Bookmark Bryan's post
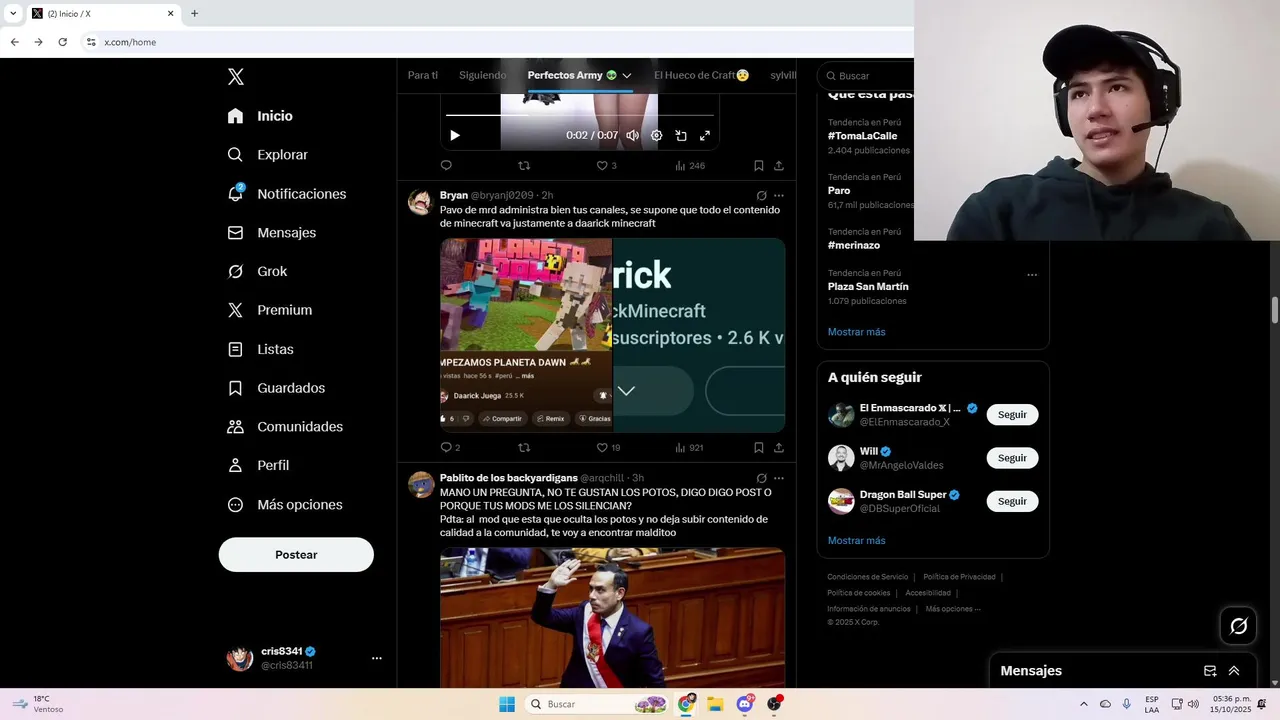The width and height of the screenshot is (1280, 720). click(759, 448)
